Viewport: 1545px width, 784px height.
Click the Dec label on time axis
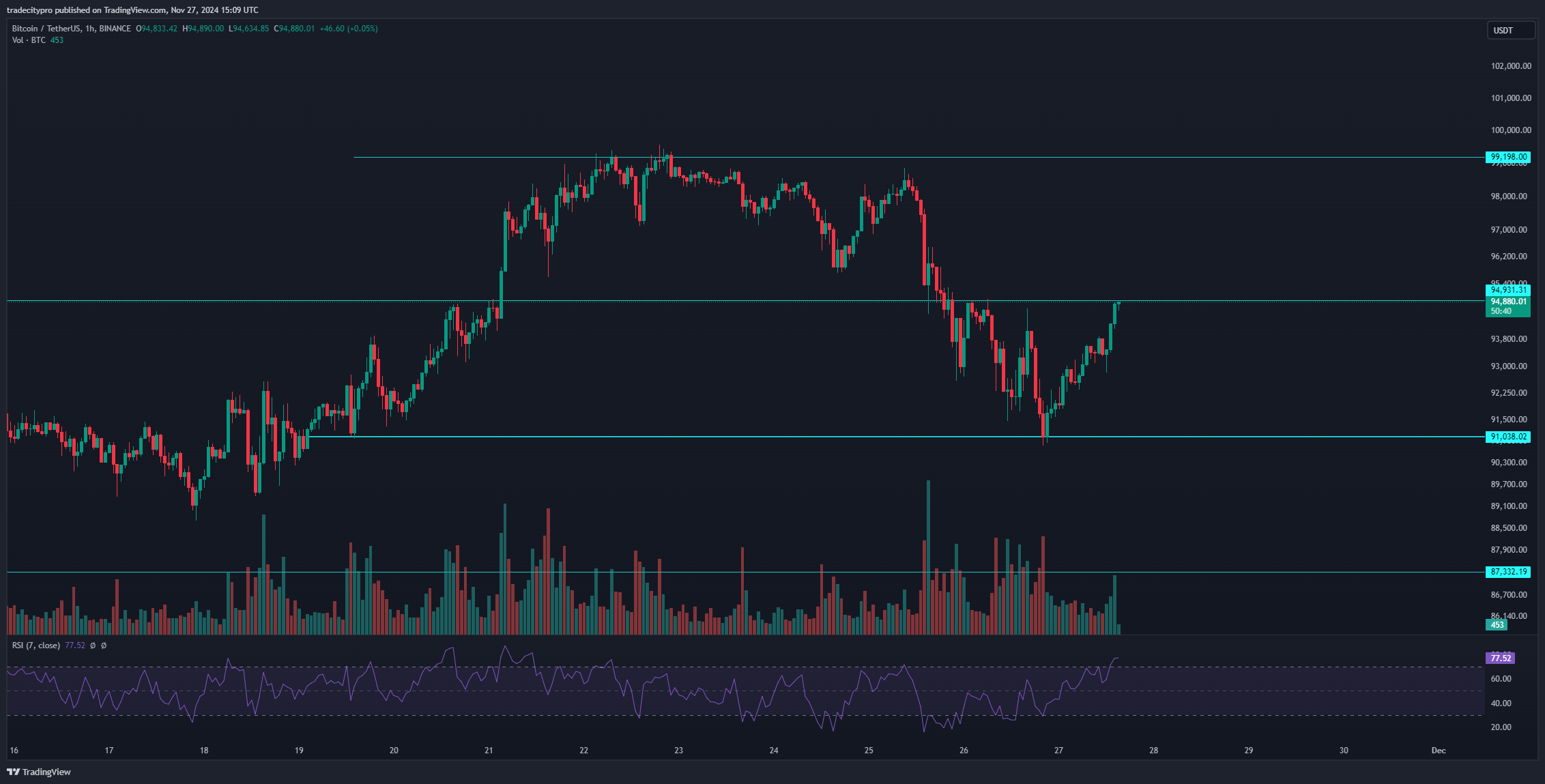1439,751
